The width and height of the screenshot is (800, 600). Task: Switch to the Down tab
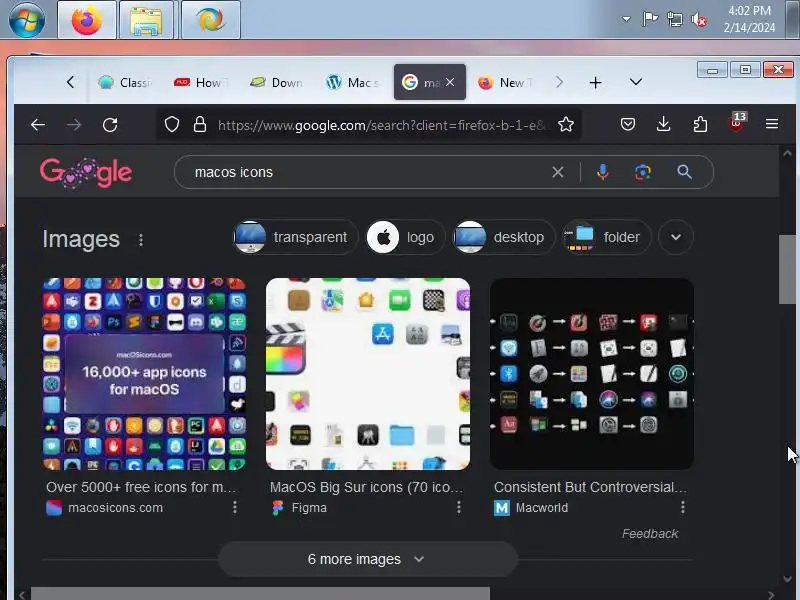276,82
